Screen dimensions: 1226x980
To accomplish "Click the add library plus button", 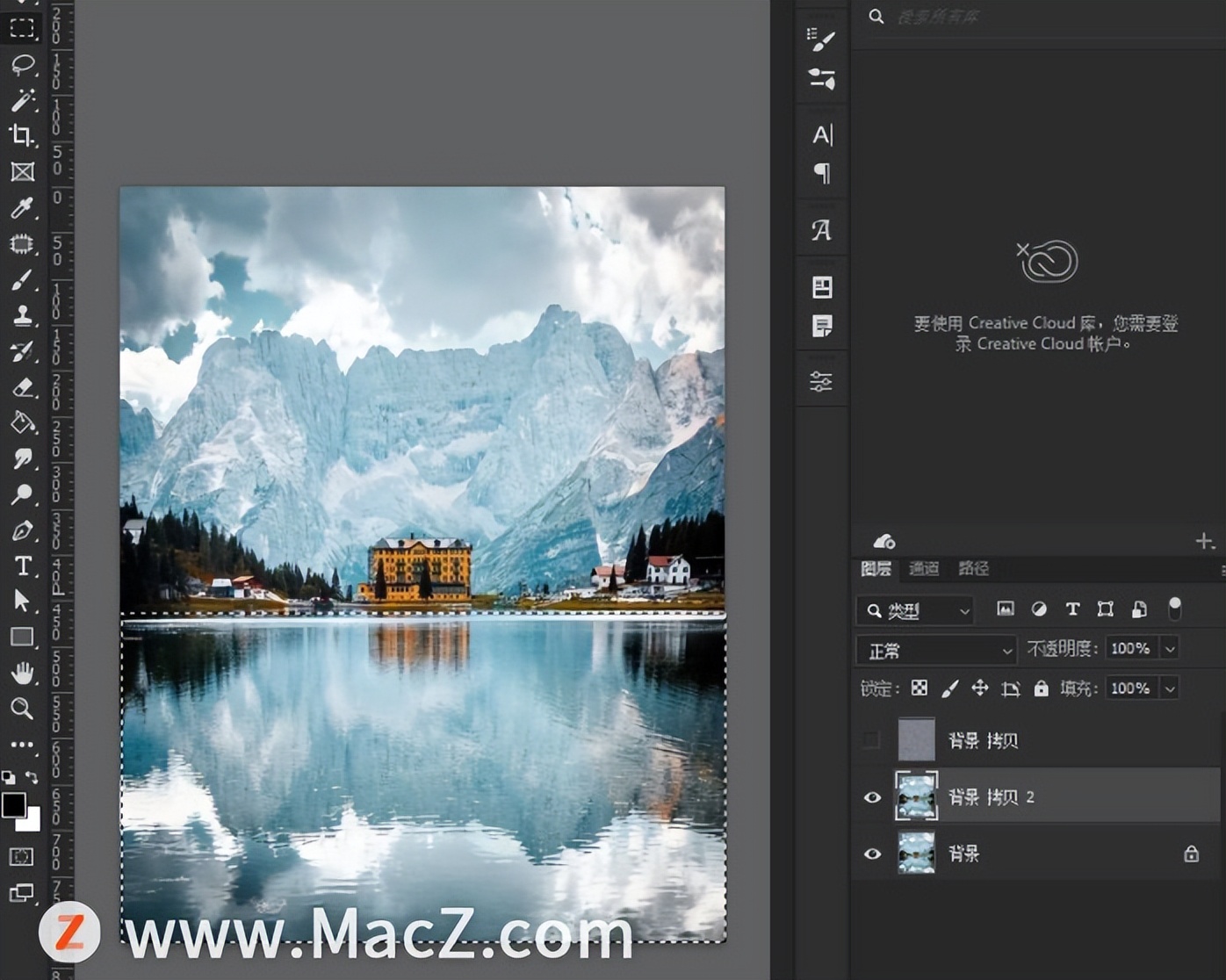I will coord(1204,541).
